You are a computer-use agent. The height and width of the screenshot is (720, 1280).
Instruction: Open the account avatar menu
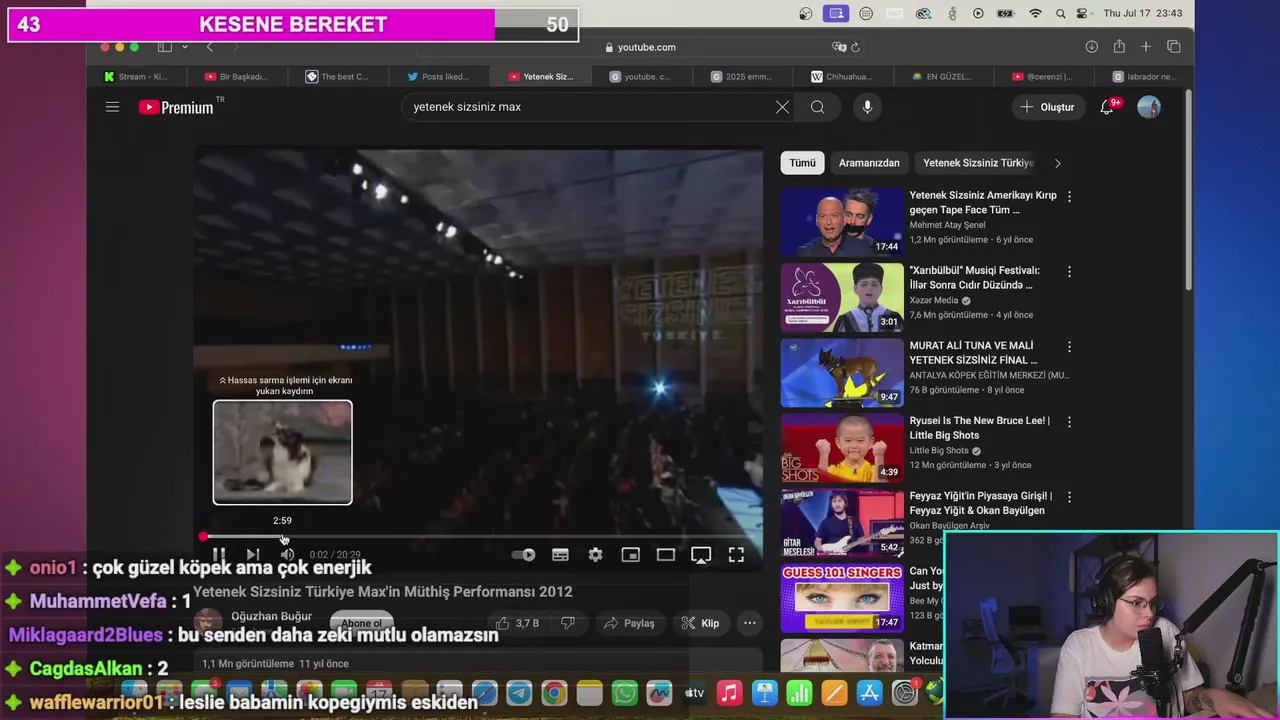1149,107
